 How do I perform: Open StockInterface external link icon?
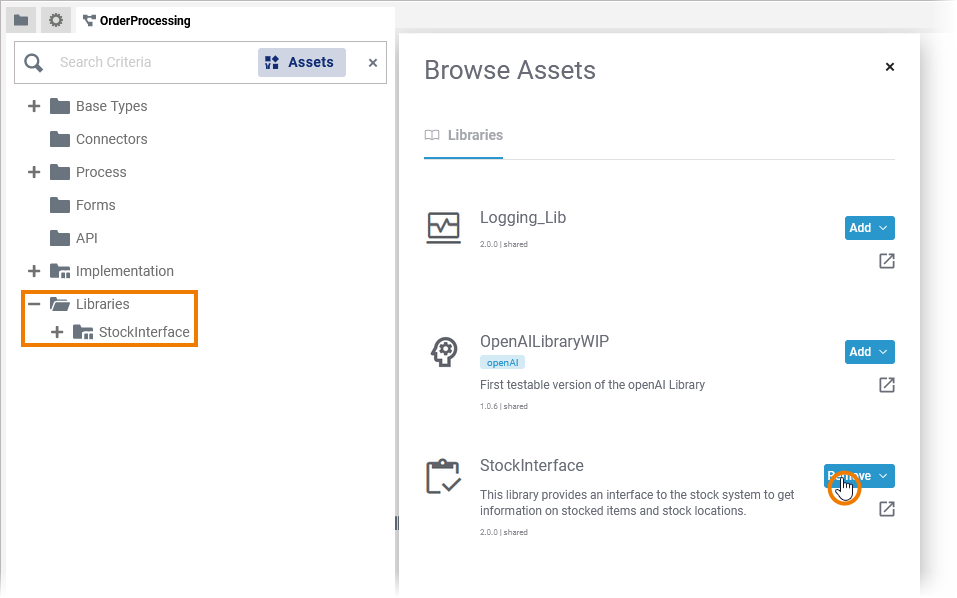coord(886,509)
